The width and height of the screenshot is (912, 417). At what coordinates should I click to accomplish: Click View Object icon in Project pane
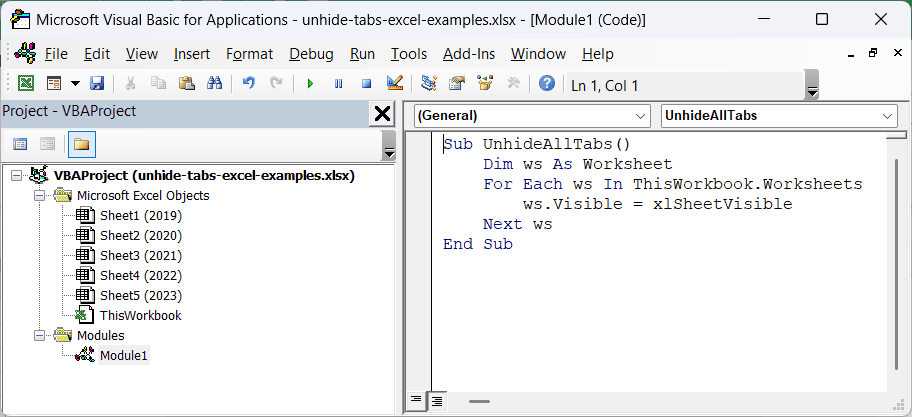(x=47, y=144)
